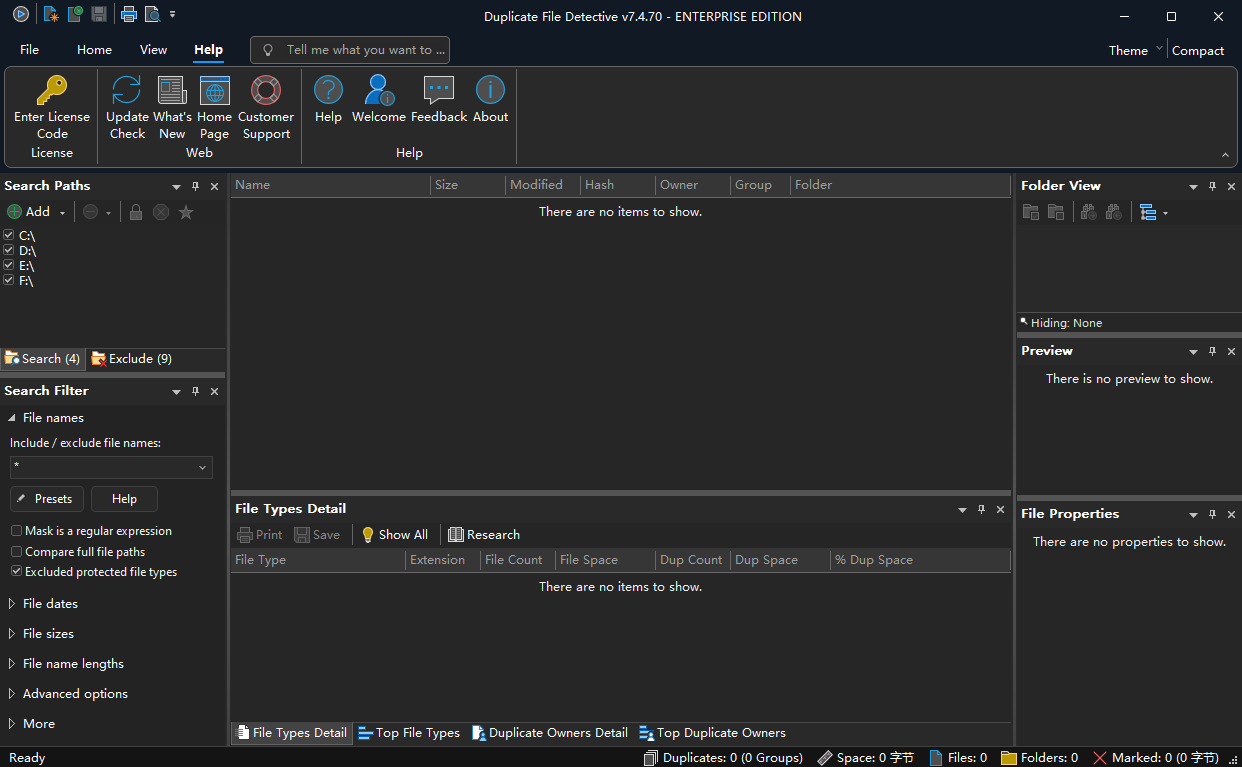Disable Excluded protected file types
This screenshot has width=1242, height=767.
pyautogui.click(x=16, y=572)
